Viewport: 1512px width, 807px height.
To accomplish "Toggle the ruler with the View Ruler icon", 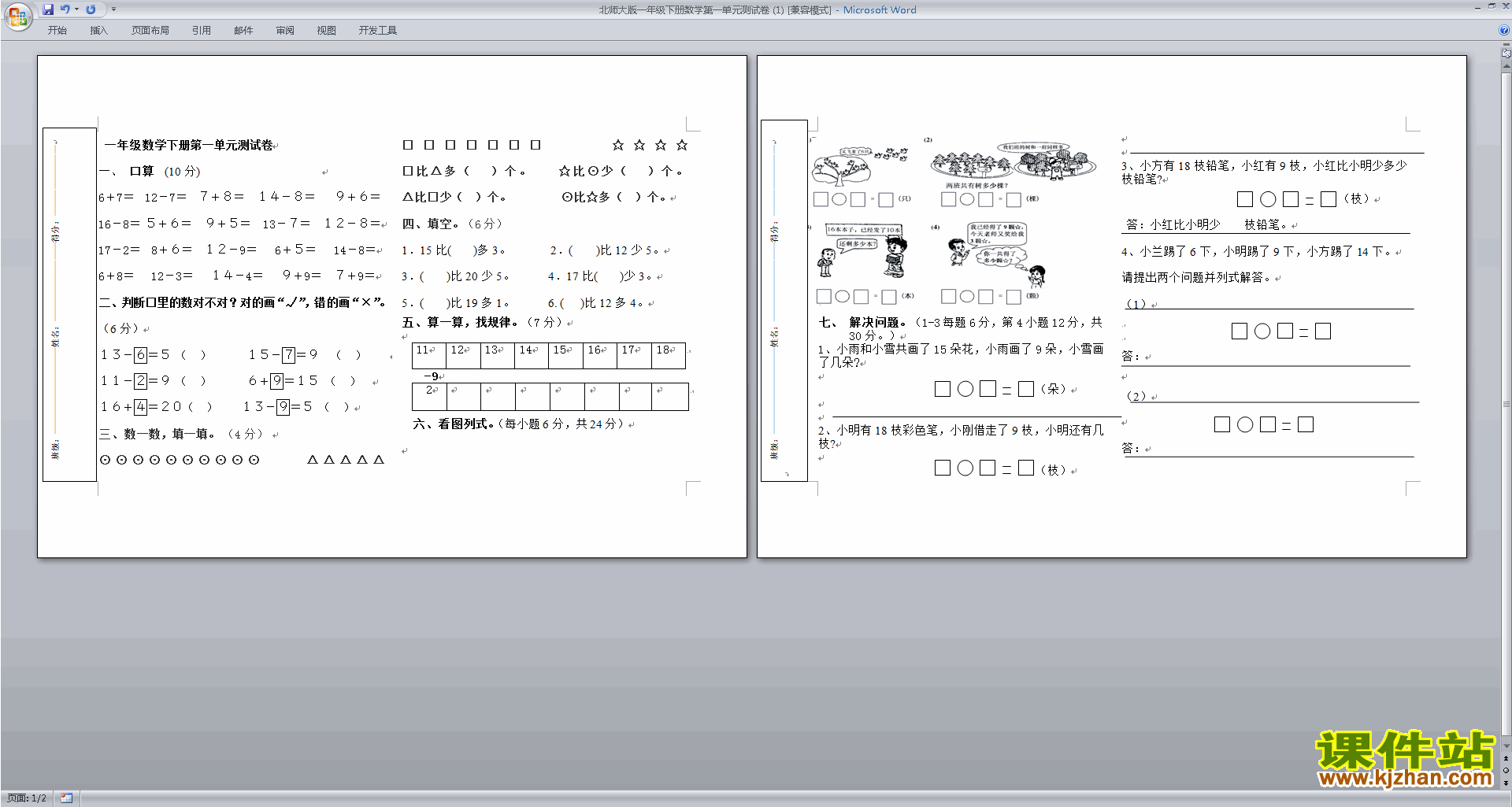I will point(1506,54).
